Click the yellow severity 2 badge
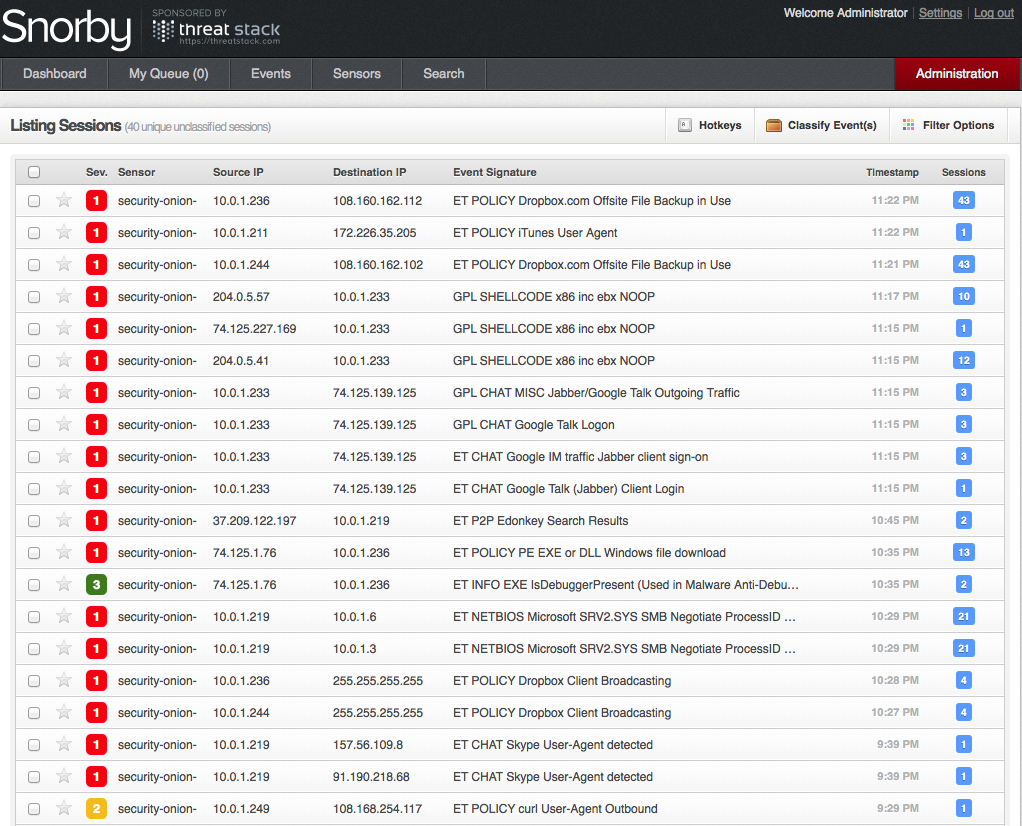This screenshot has width=1022, height=826. pos(96,809)
